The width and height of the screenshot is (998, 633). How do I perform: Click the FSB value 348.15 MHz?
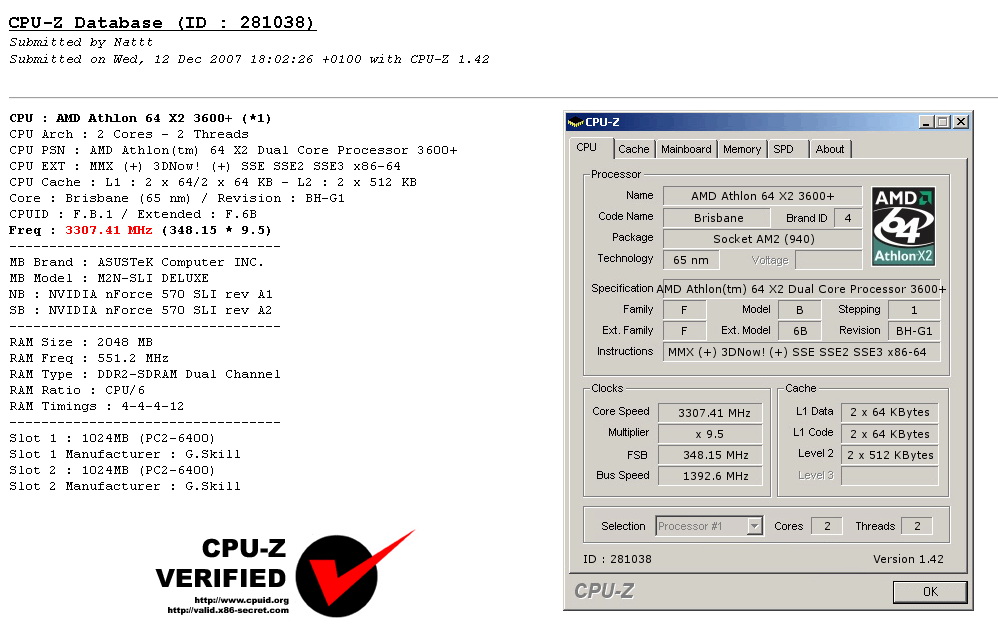tap(710, 455)
